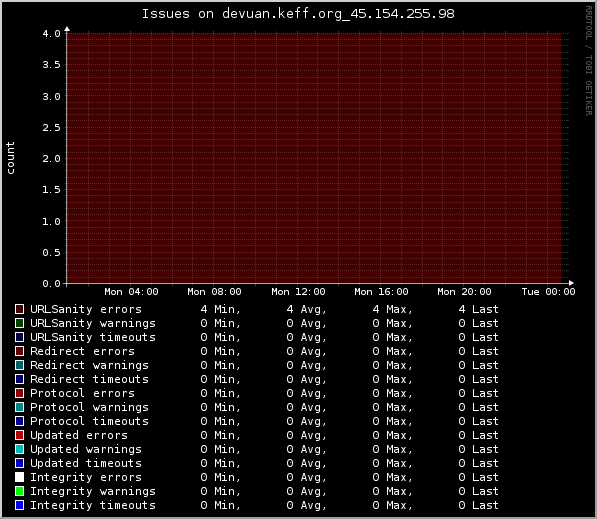Click the Redirect warnings teal swatch
This screenshot has height=519, width=597.
click(19, 365)
